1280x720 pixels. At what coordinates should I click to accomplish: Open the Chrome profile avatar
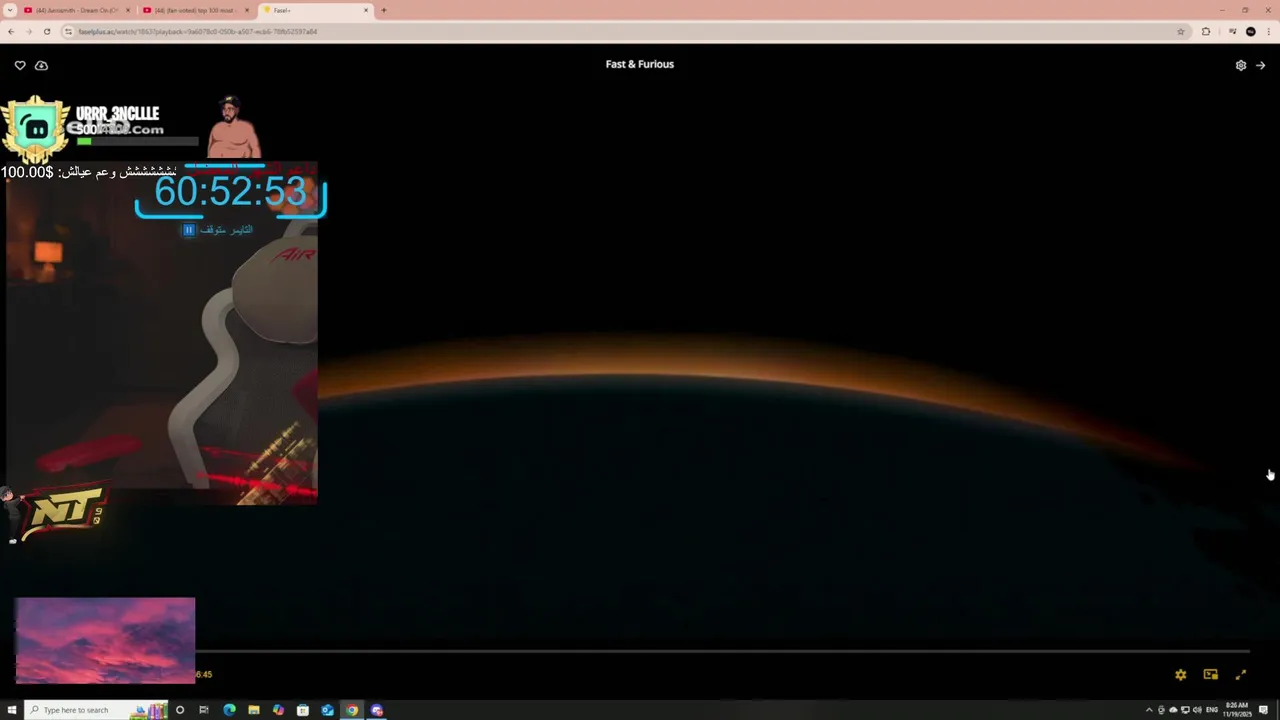(x=1250, y=31)
